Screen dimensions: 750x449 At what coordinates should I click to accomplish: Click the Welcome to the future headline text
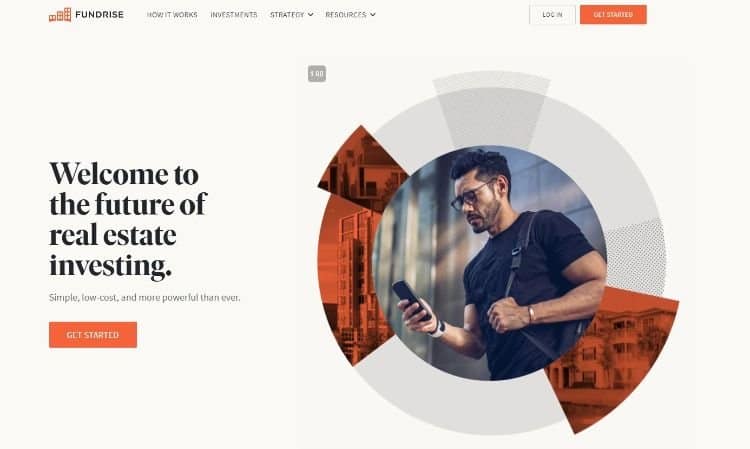click(128, 219)
